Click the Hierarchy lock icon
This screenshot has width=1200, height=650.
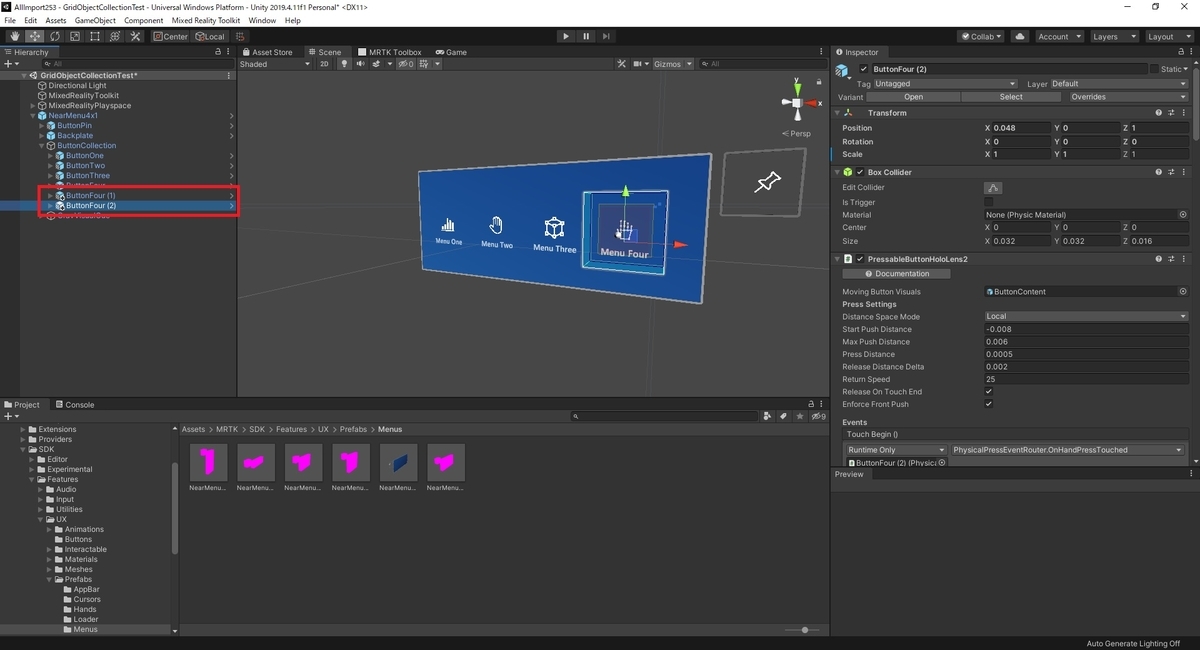218,52
